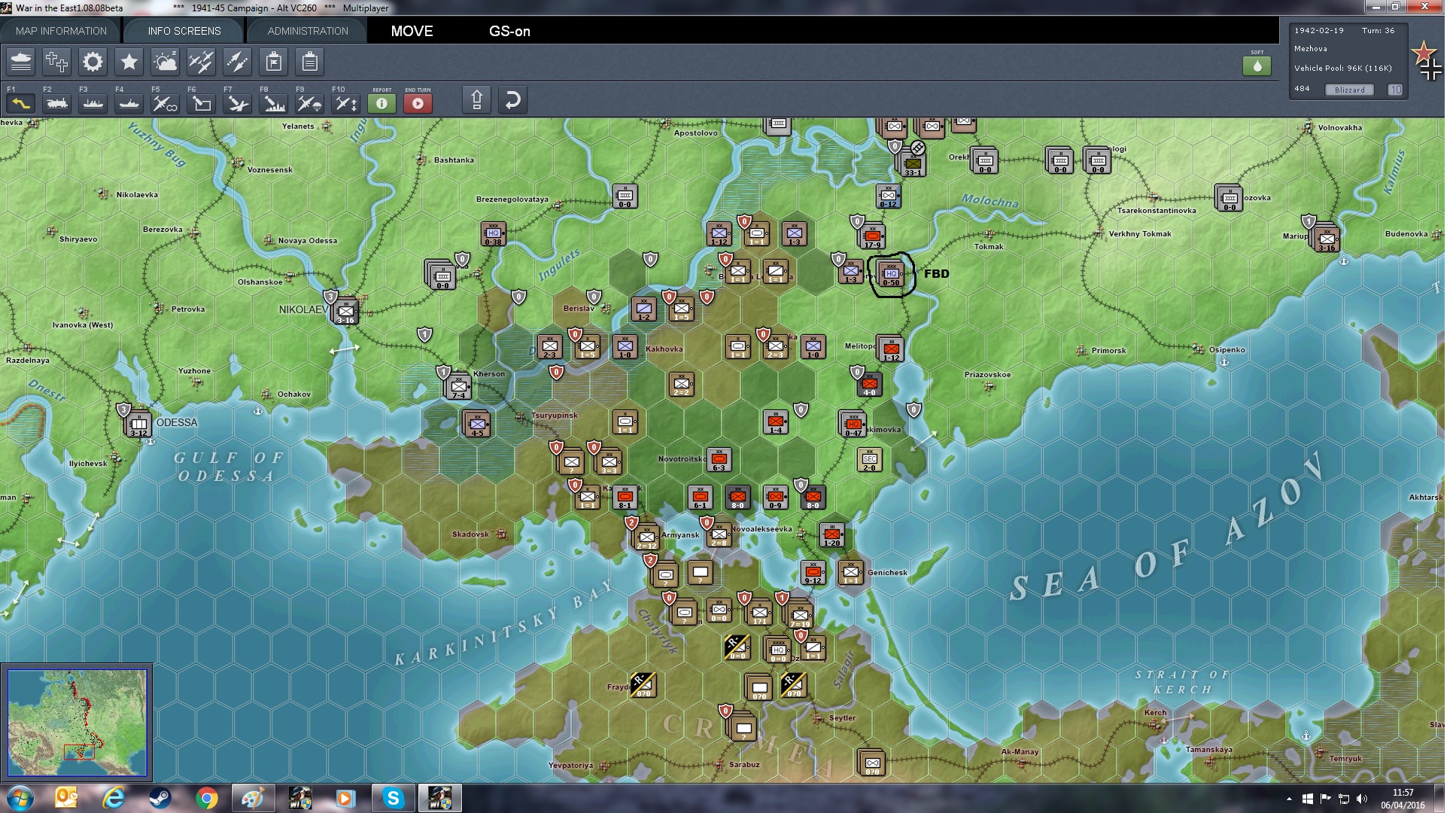Screen dimensions: 1456x813
Task: Open the preferences gear icon
Action: click(x=93, y=62)
